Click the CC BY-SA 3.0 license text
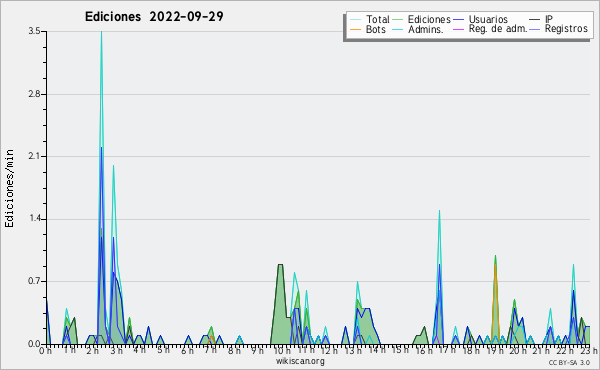This screenshot has height=370, width=600. click(x=569, y=363)
